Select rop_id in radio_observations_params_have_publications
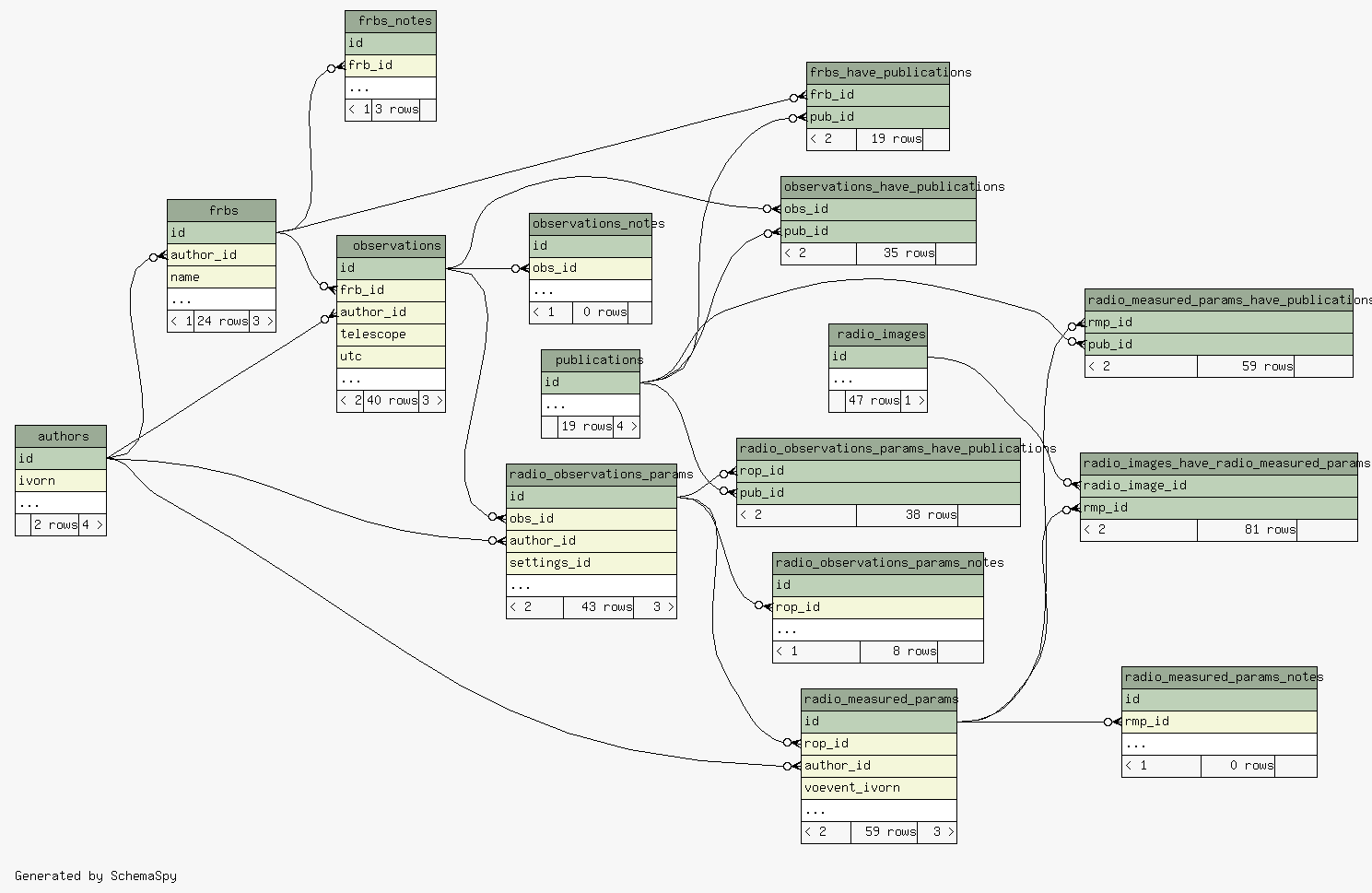 click(878, 471)
